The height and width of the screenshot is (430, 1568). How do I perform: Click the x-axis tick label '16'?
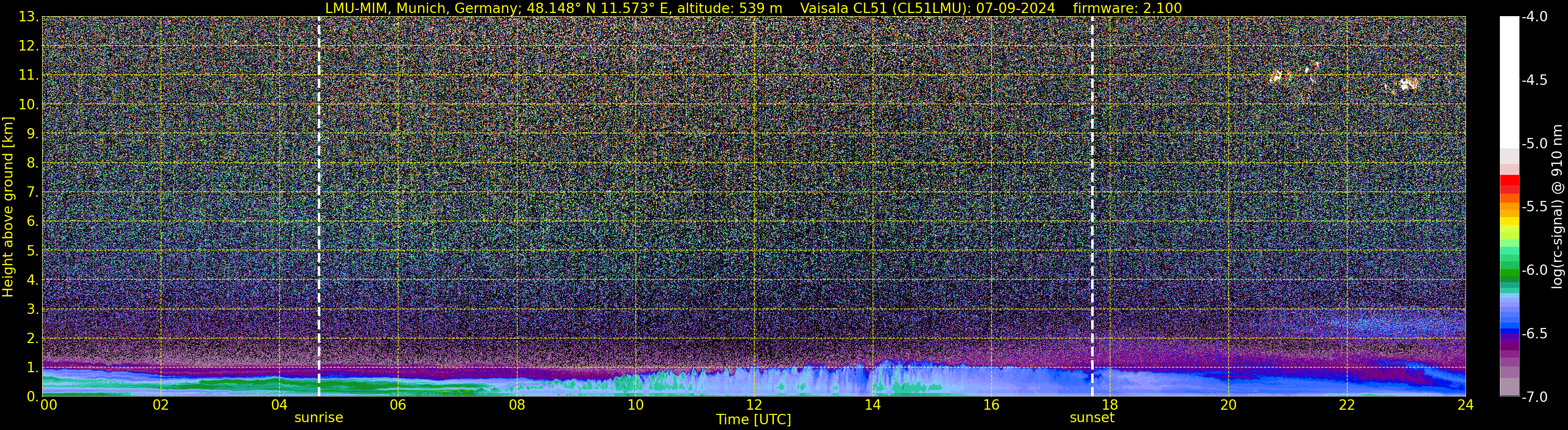tap(991, 405)
